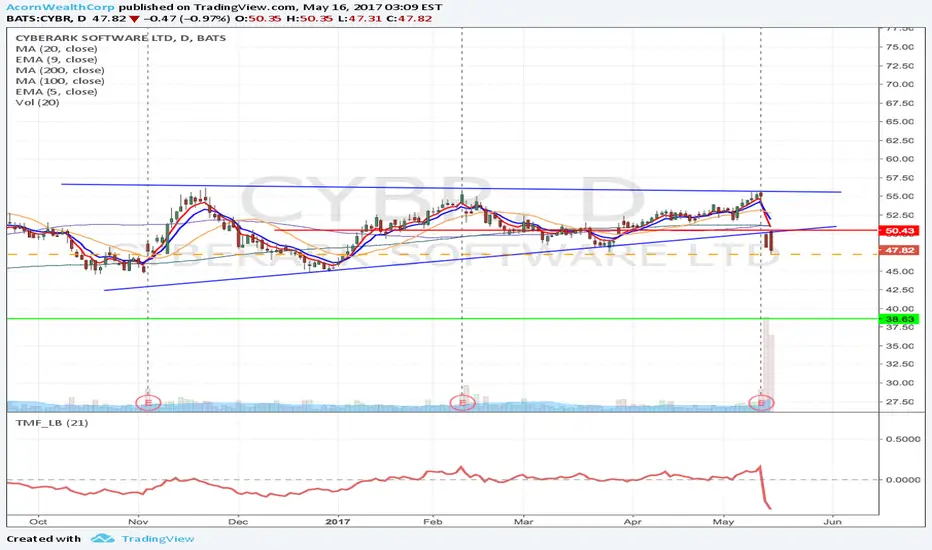
Task: Click the Dec label on time axis
Action: (x=238, y=521)
